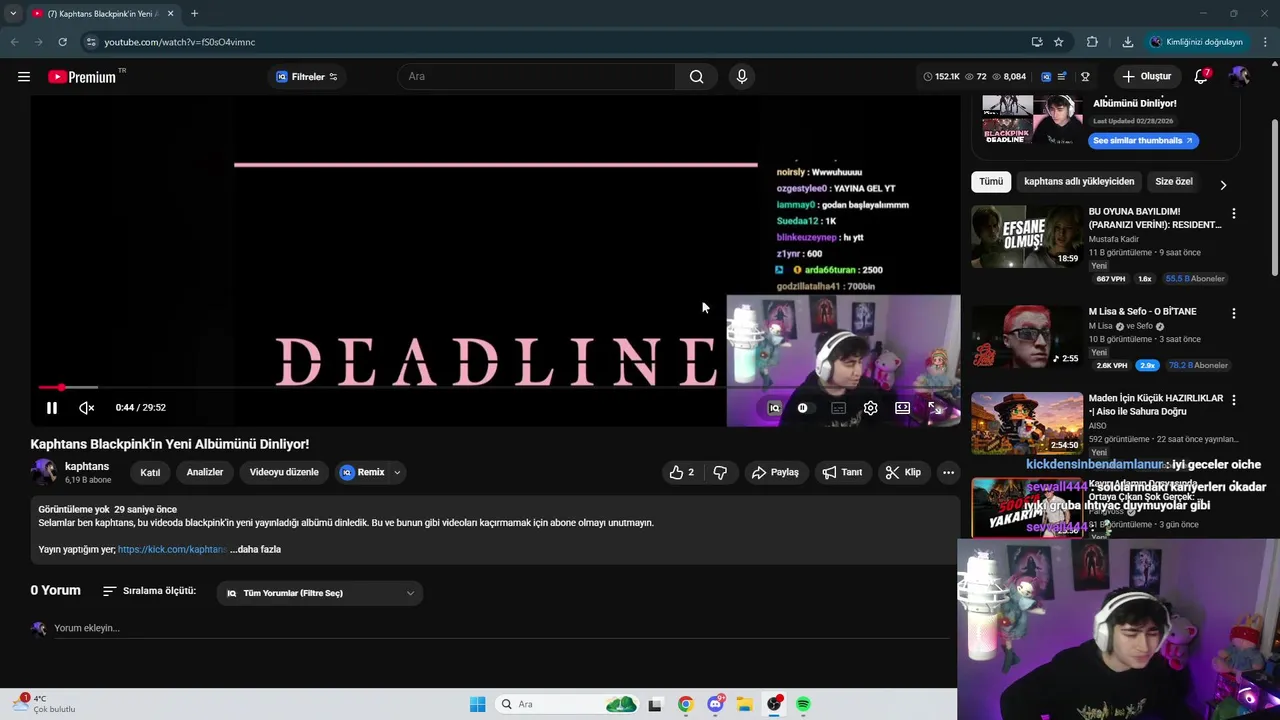The image size is (1280, 720).
Task: Create a clip with Klip button
Action: (903, 472)
